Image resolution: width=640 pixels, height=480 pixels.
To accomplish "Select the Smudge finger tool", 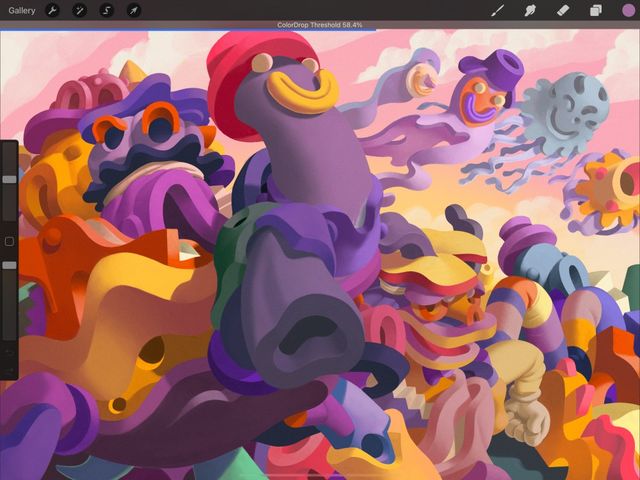I will [x=530, y=11].
